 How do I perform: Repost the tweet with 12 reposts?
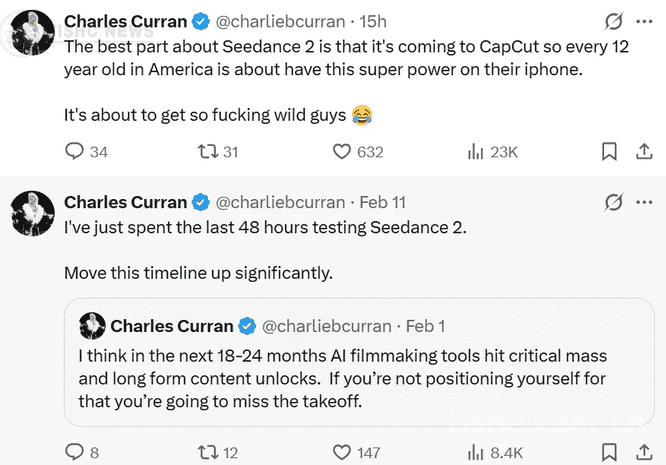tap(208, 453)
